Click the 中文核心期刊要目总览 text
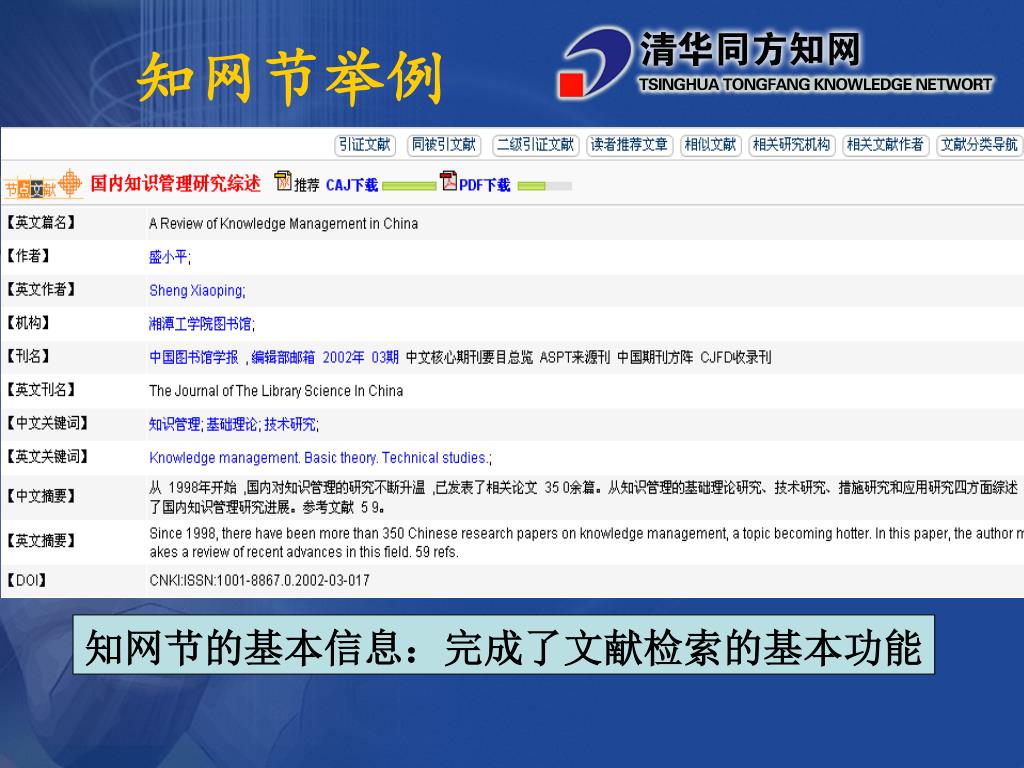Viewport: 1024px width, 768px height. point(469,357)
